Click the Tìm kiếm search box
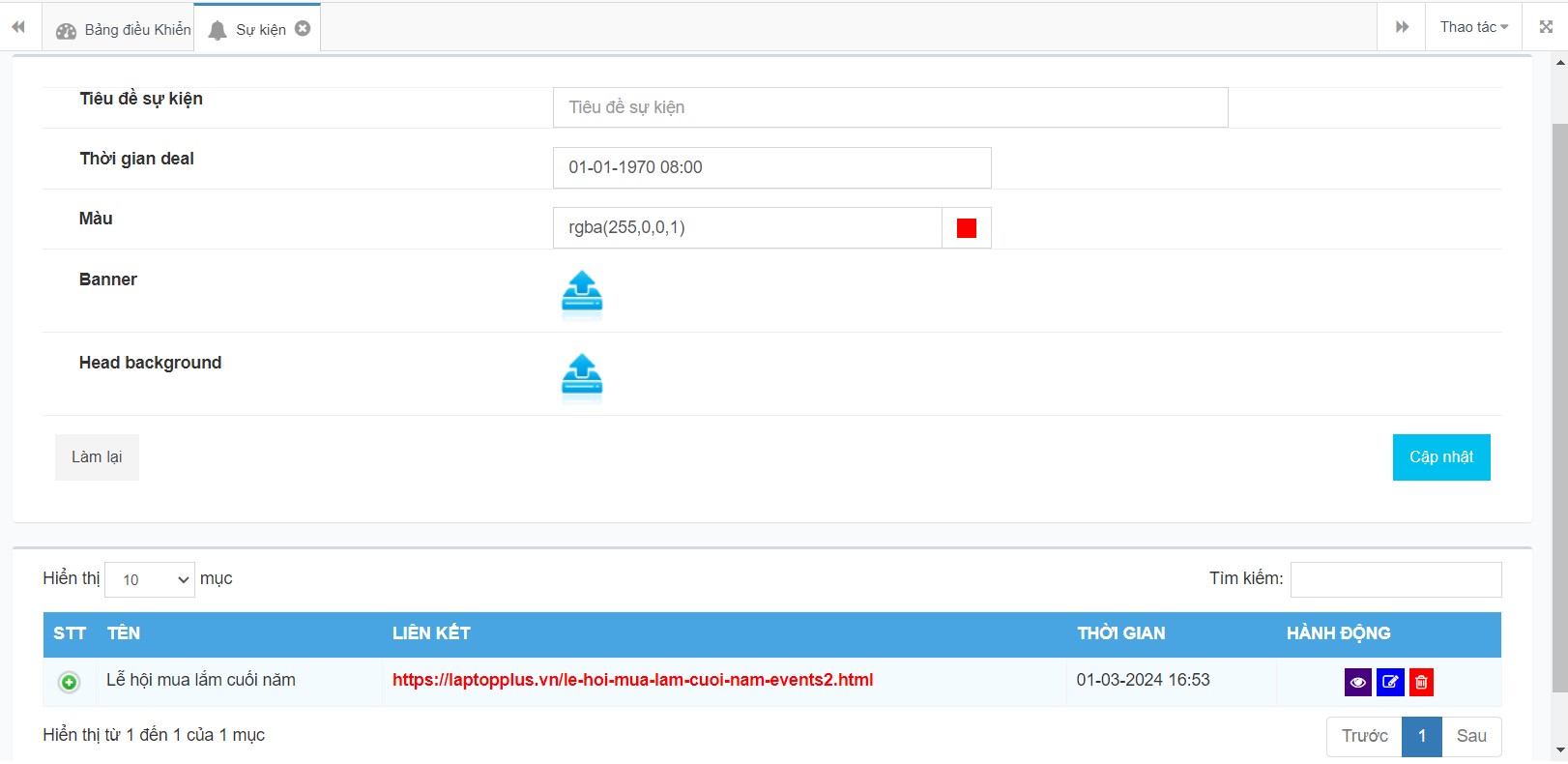The height and width of the screenshot is (764, 1568). coord(1396,579)
